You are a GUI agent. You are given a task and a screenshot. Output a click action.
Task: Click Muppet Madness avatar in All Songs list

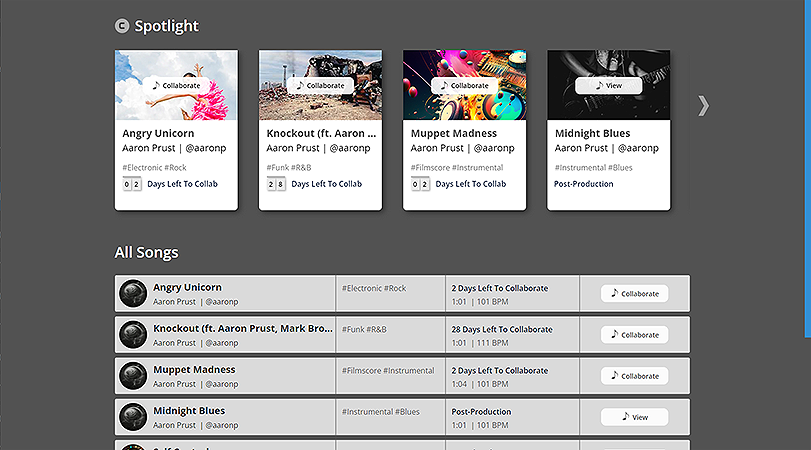tap(133, 376)
